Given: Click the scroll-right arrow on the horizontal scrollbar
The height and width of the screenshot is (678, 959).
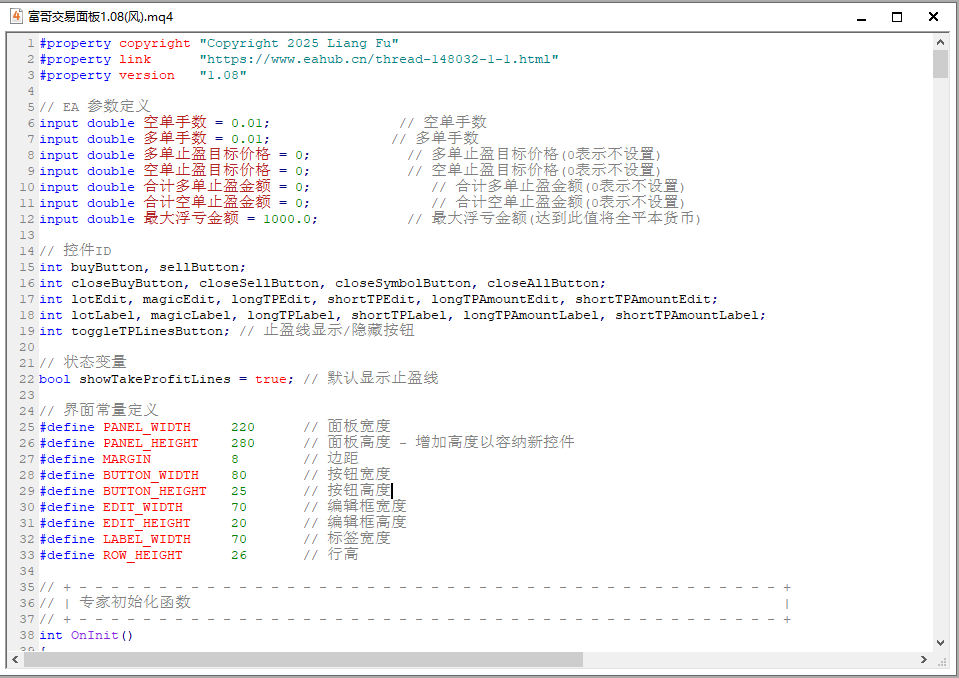Looking at the screenshot, I should pyautogui.click(x=924, y=660).
